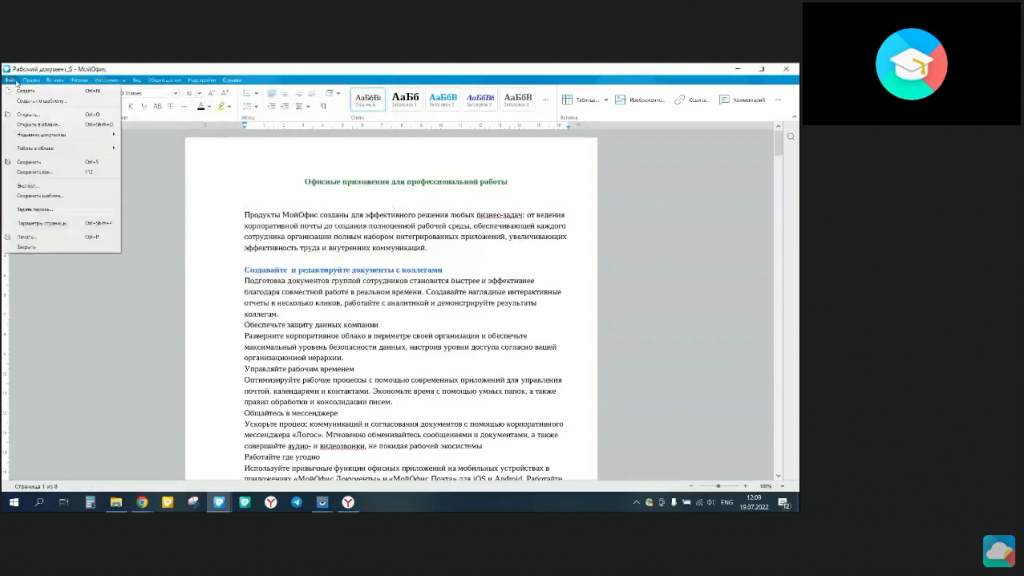Click the Таблица insert button
This screenshot has height=576, width=1024.
click(x=581, y=100)
